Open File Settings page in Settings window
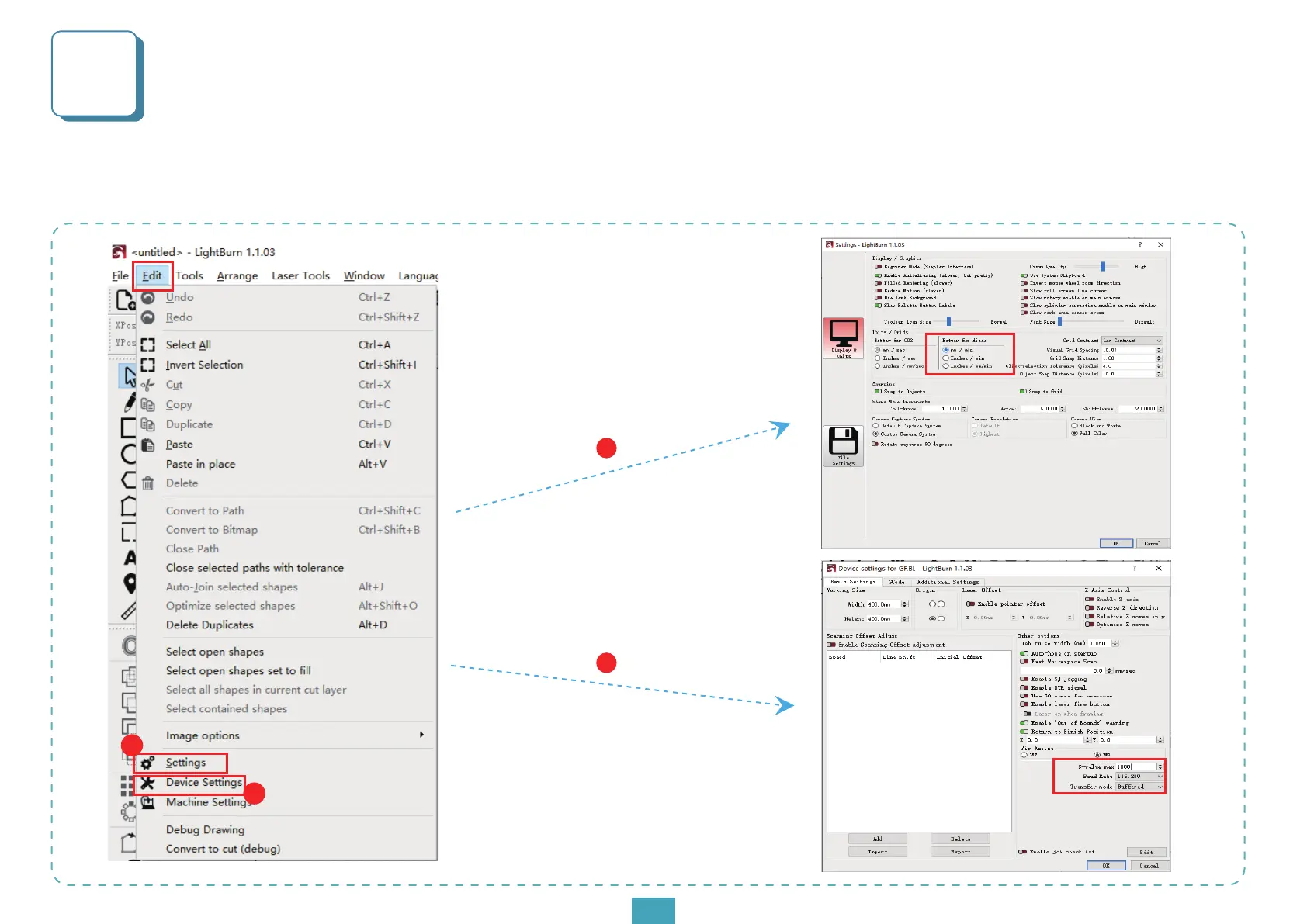1307x924 pixels. pyautogui.click(x=844, y=446)
